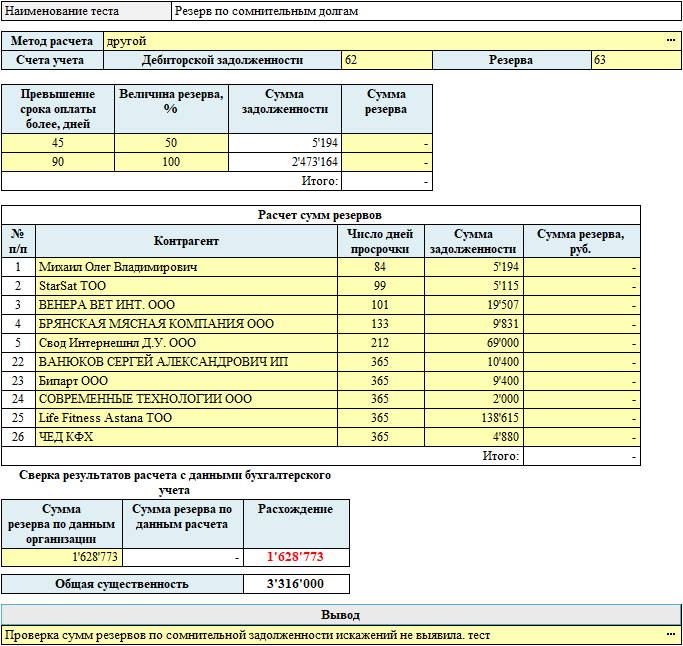The height and width of the screenshot is (646, 683).
Task: Click the reserve account cell '63'
Action: pos(636,60)
